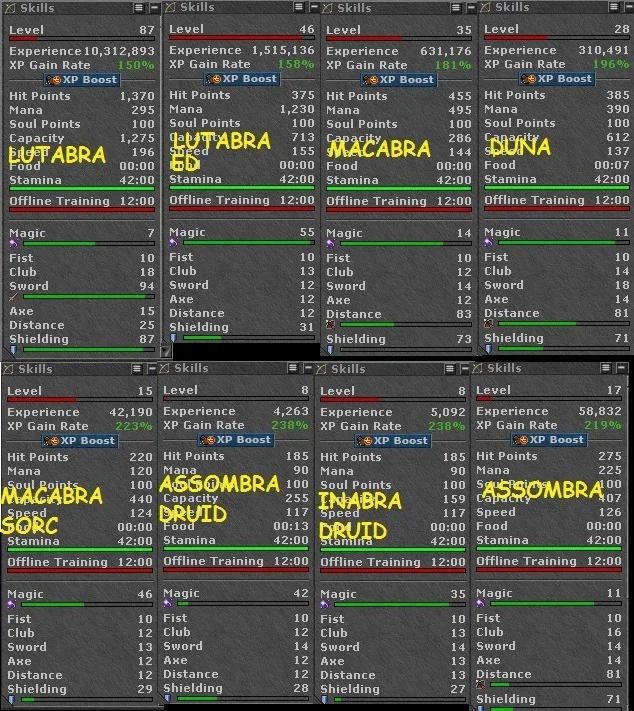Activate XP Boost in the Level 46 panel
This screenshot has height=711, width=634.
(241, 79)
